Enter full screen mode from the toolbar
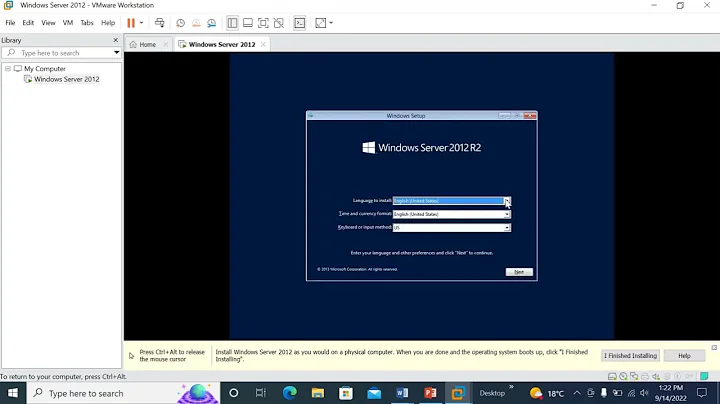720x404 pixels. [x=263, y=23]
